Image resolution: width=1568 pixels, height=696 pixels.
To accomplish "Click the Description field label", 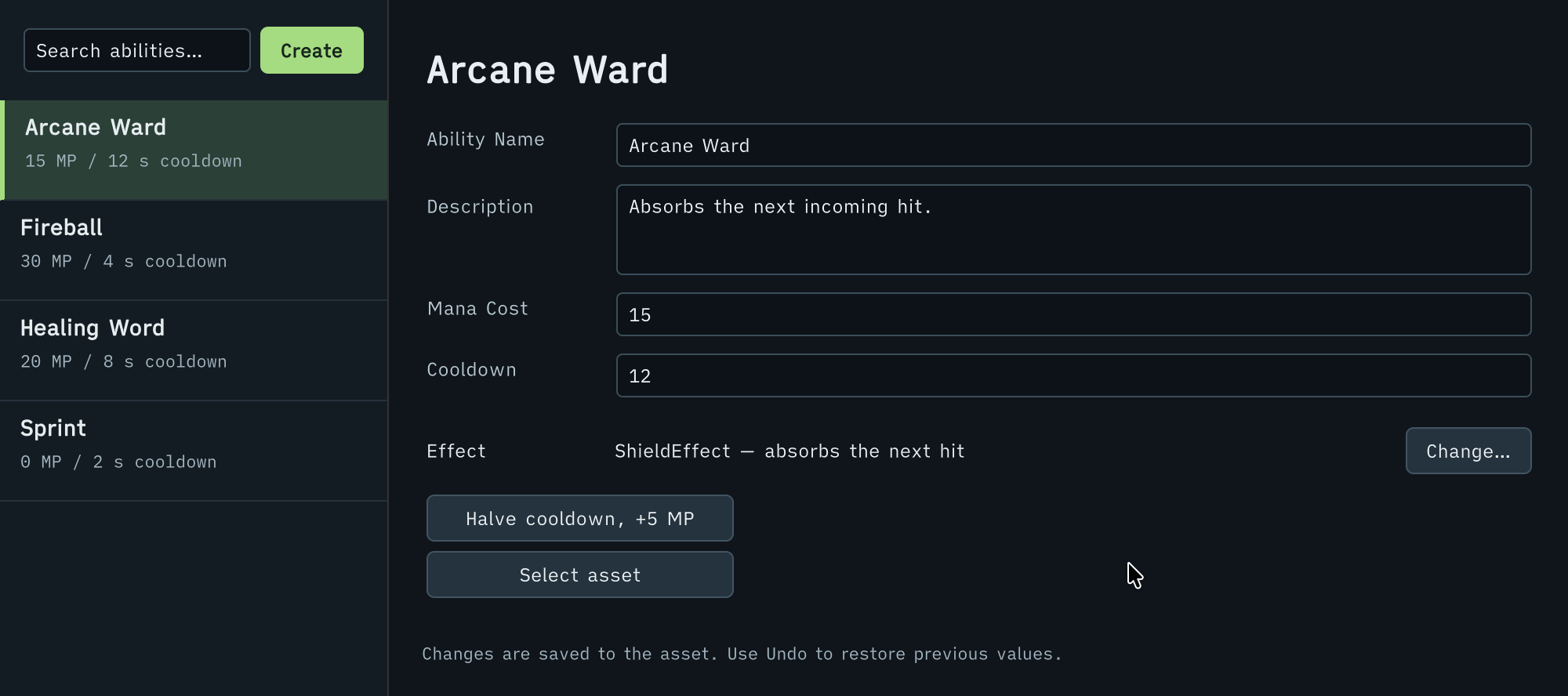I will 480,207.
